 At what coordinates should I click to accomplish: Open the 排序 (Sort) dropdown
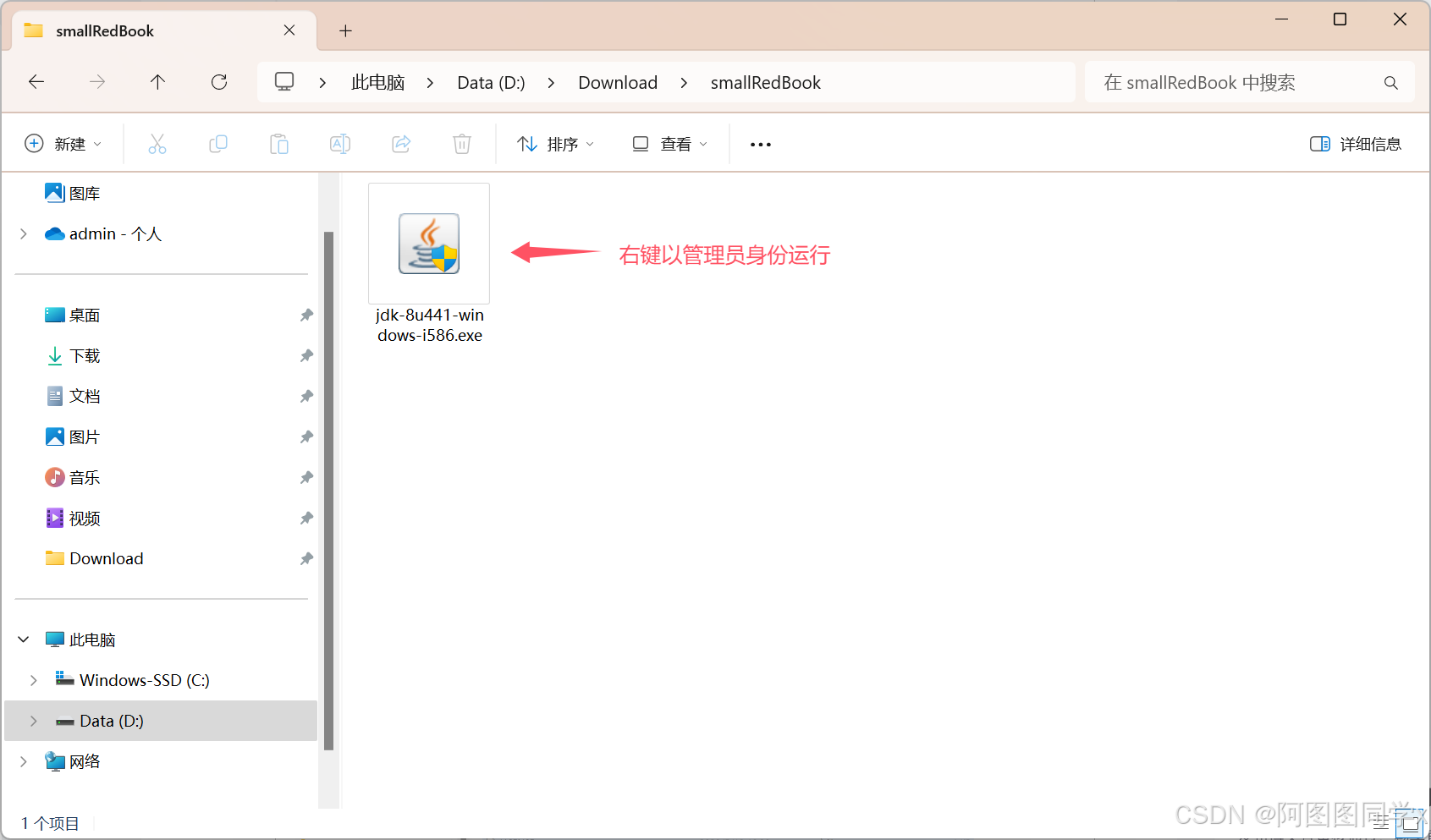pyautogui.click(x=554, y=144)
